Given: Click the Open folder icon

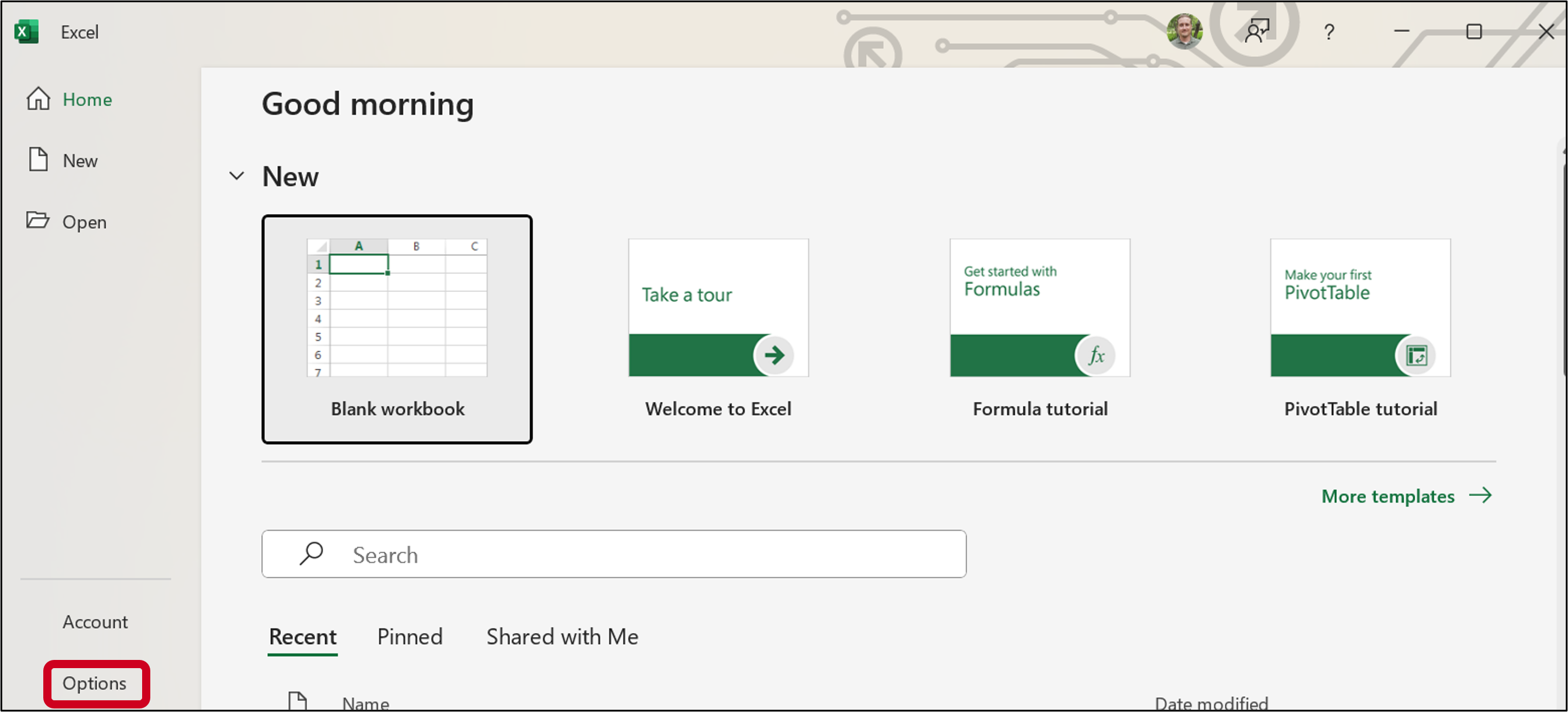Looking at the screenshot, I should tap(38, 219).
